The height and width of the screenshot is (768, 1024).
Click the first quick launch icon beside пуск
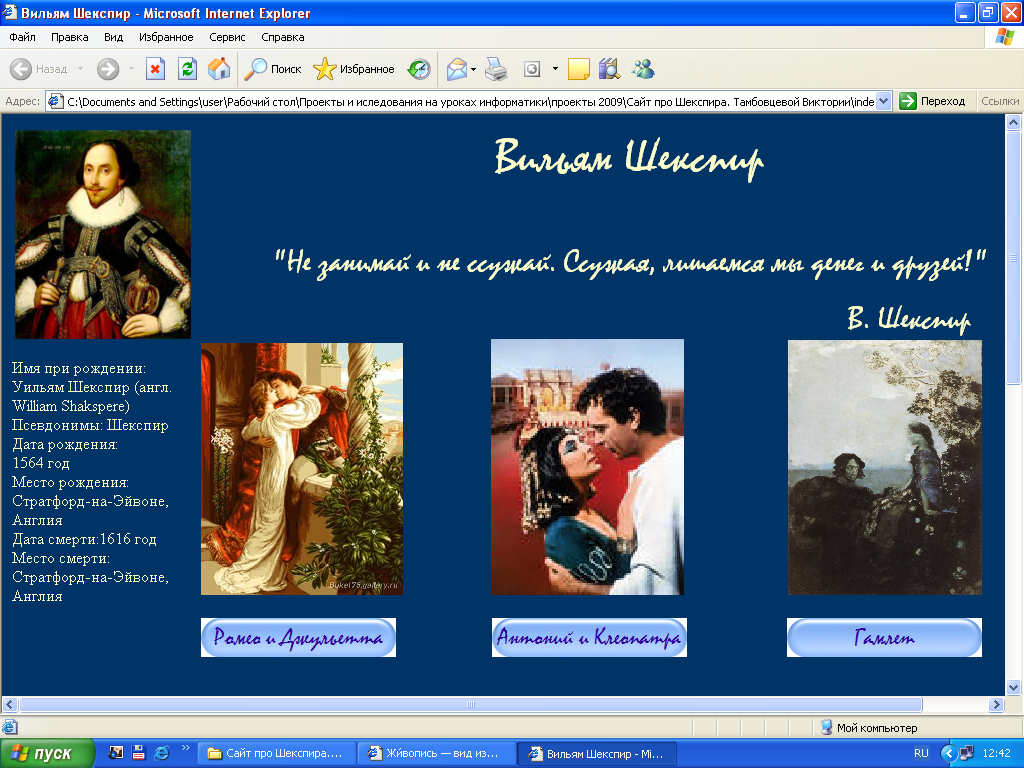[x=116, y=753]
